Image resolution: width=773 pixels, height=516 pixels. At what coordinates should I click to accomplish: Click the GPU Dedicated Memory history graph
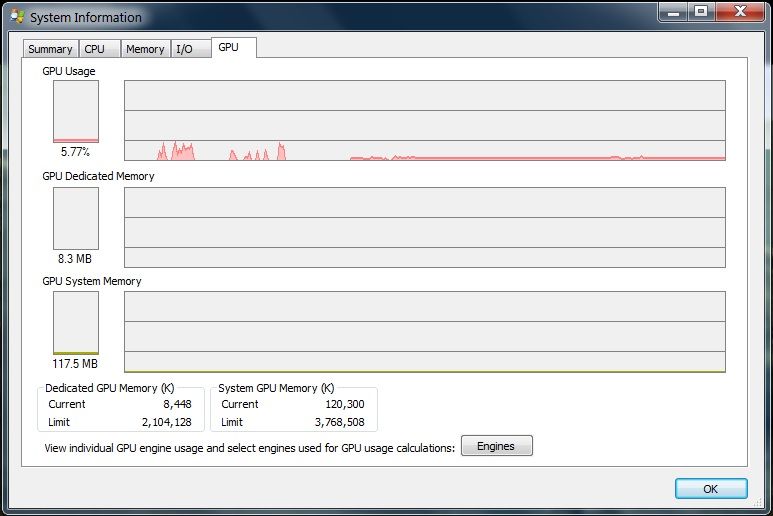(424, 227)
